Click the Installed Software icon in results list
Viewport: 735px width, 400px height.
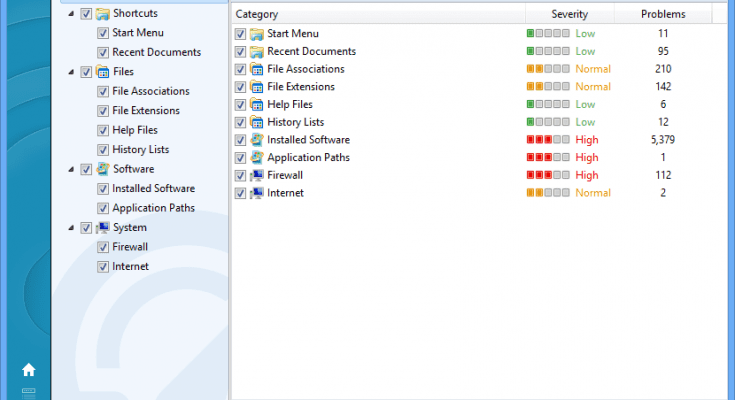(257, 140)
